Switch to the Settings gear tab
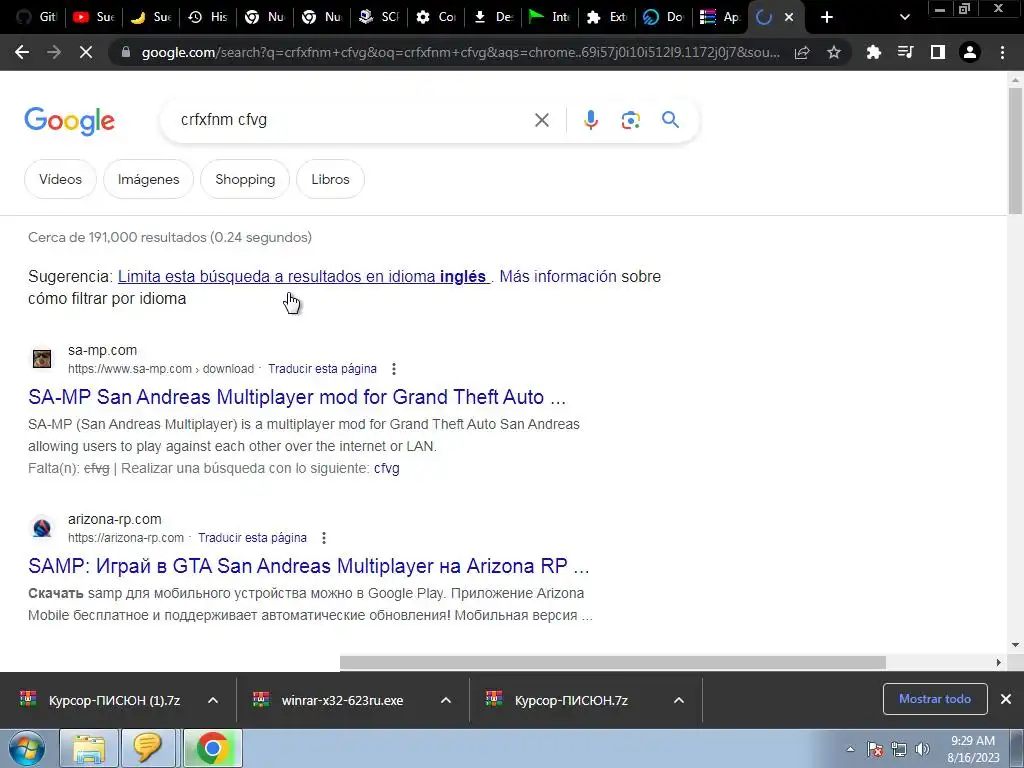Screen dimensions: 1024x768 tap(436, 17)
